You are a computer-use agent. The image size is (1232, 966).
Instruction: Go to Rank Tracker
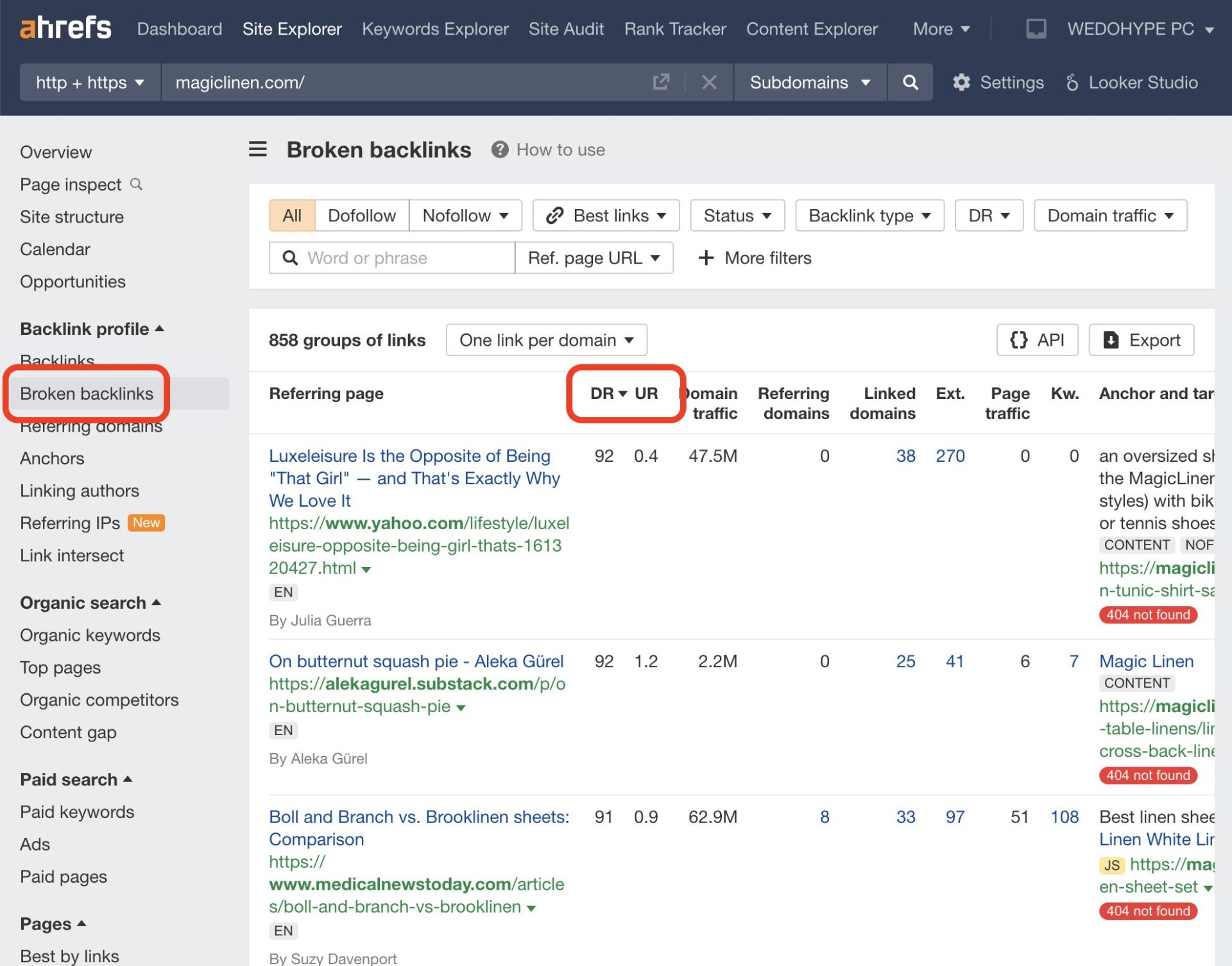point(675,29)
